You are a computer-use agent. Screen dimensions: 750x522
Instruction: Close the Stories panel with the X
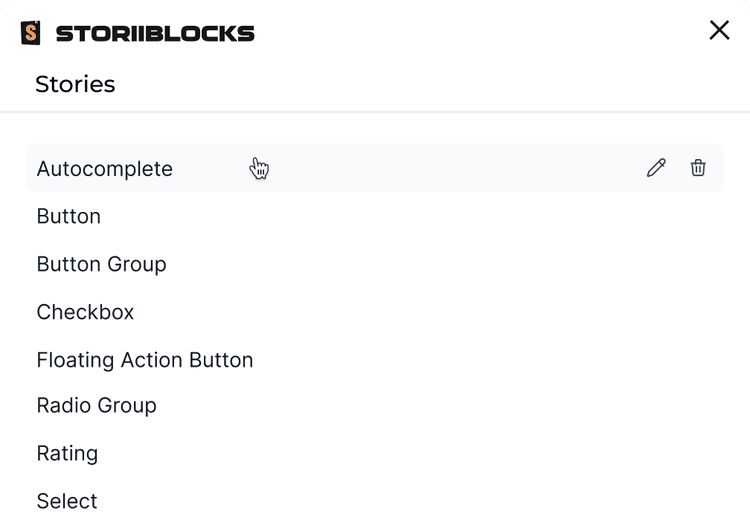(719, 30)
